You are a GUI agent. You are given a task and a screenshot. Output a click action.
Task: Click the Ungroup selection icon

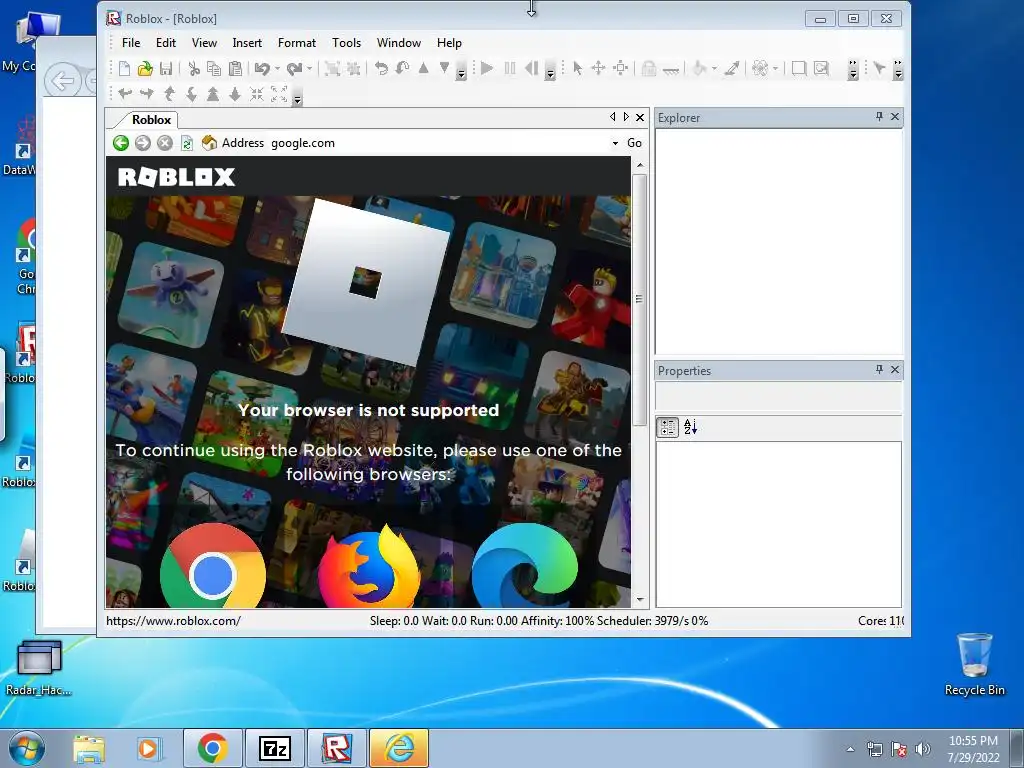click(353, 68)
